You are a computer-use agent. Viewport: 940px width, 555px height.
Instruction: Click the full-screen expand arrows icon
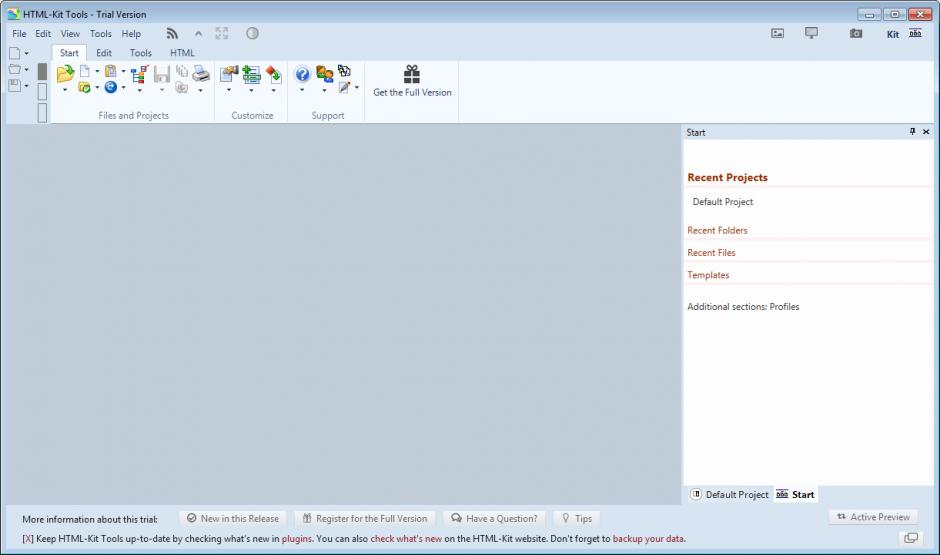pyautogui.click(x=222, y=34)
